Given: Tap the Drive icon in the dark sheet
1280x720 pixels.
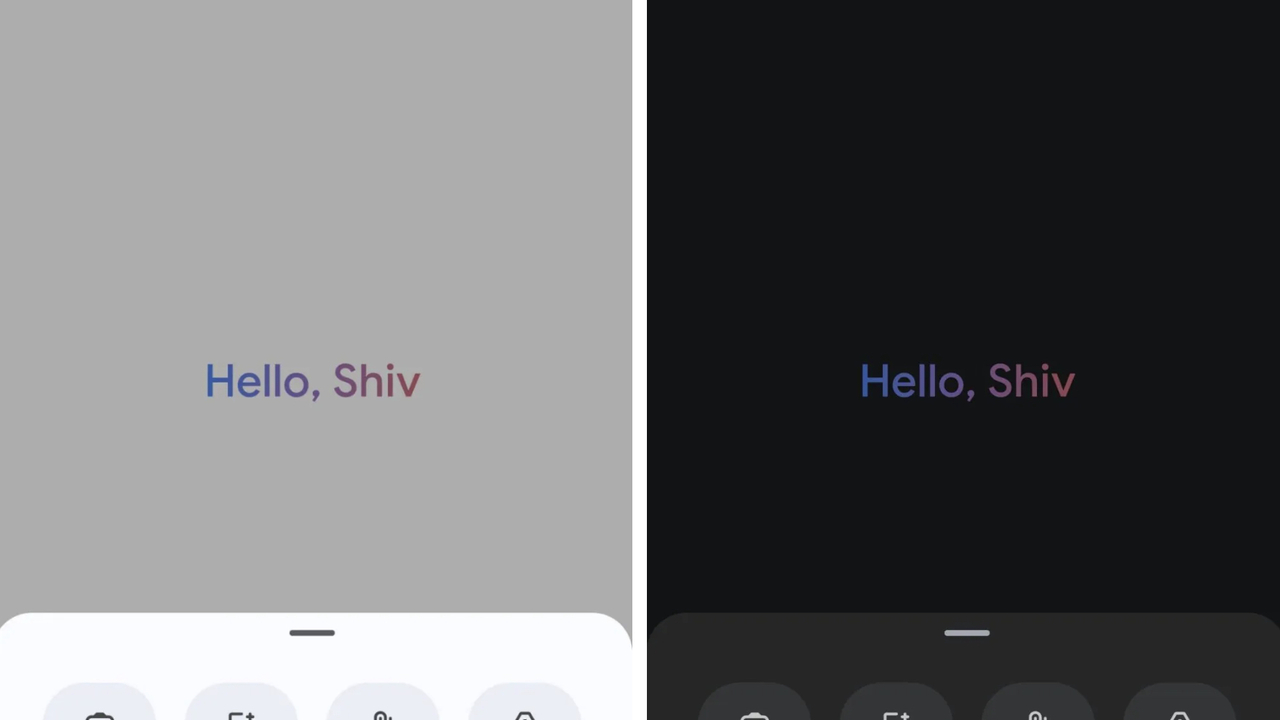Looking at the screenshot, I should 1180,714.
